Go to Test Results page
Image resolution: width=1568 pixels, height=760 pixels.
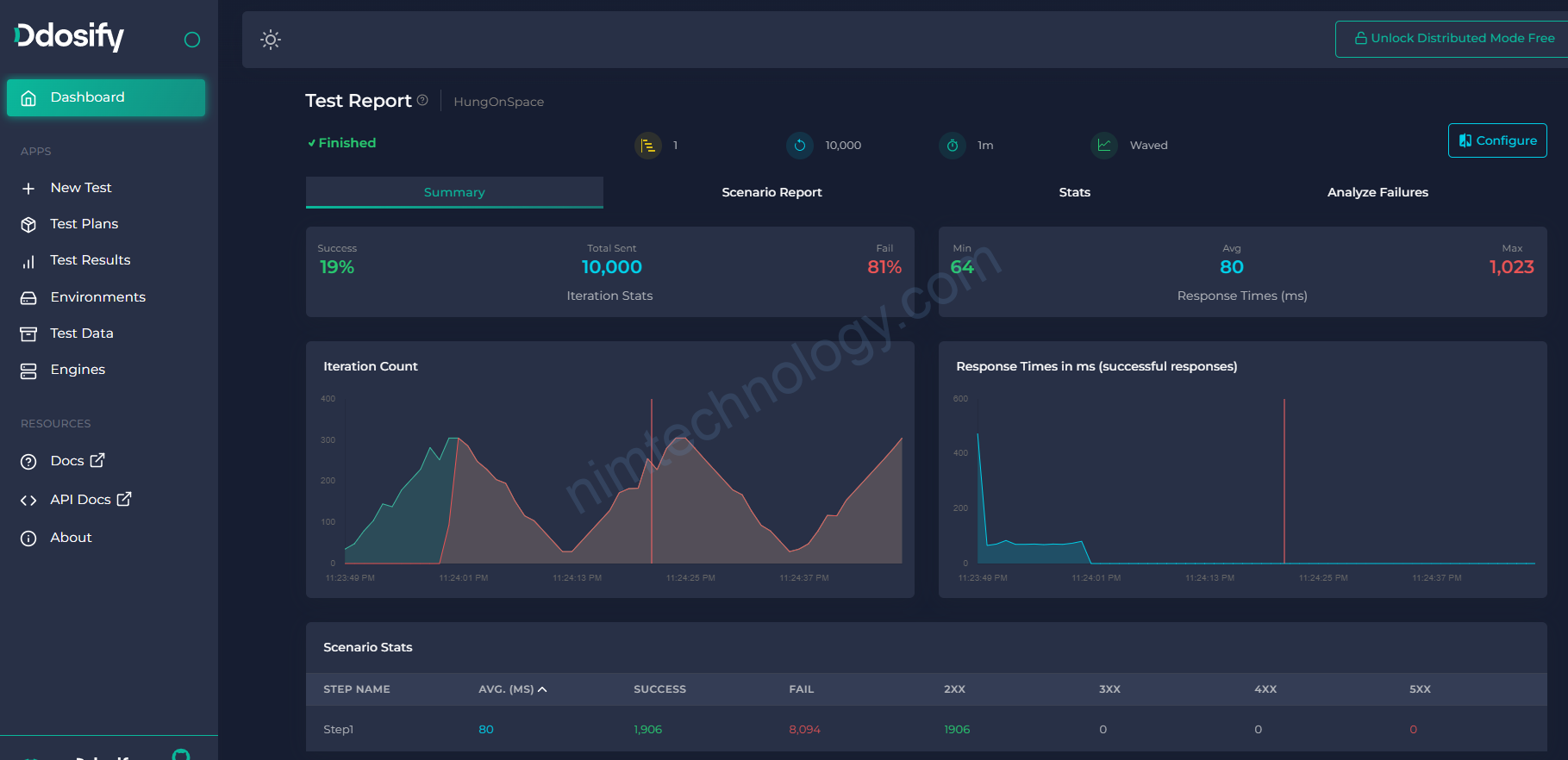point(90,260)
